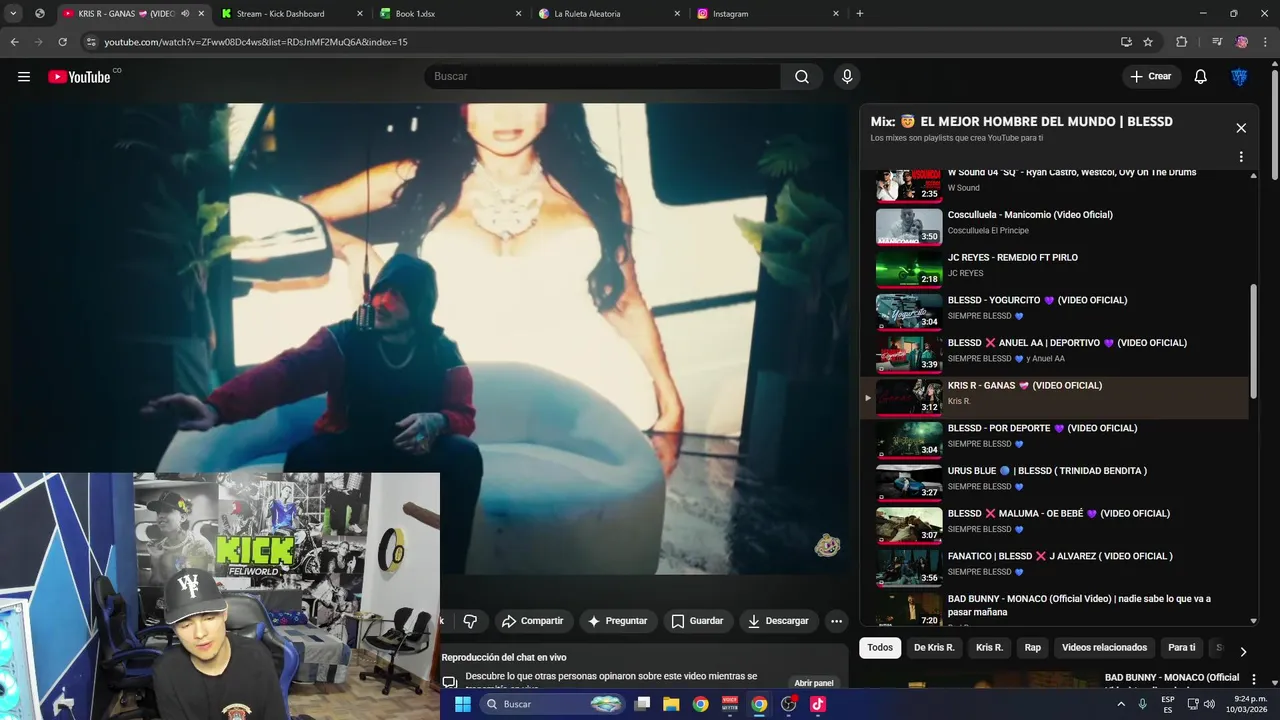Click the Preguntar button
Viewport: 1280px width, 720px height.
pyautogui.click(x=617, y=621)
